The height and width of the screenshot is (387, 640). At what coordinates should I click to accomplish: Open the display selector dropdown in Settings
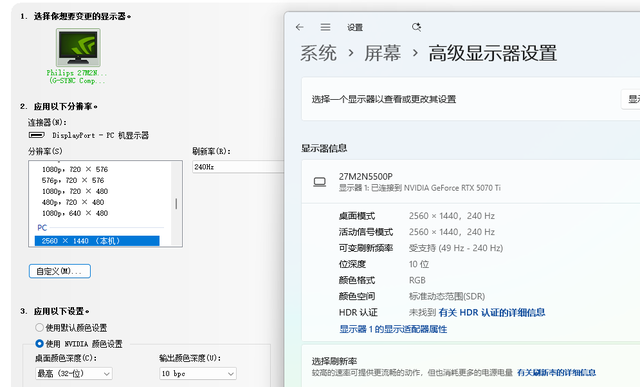[630, 99]
